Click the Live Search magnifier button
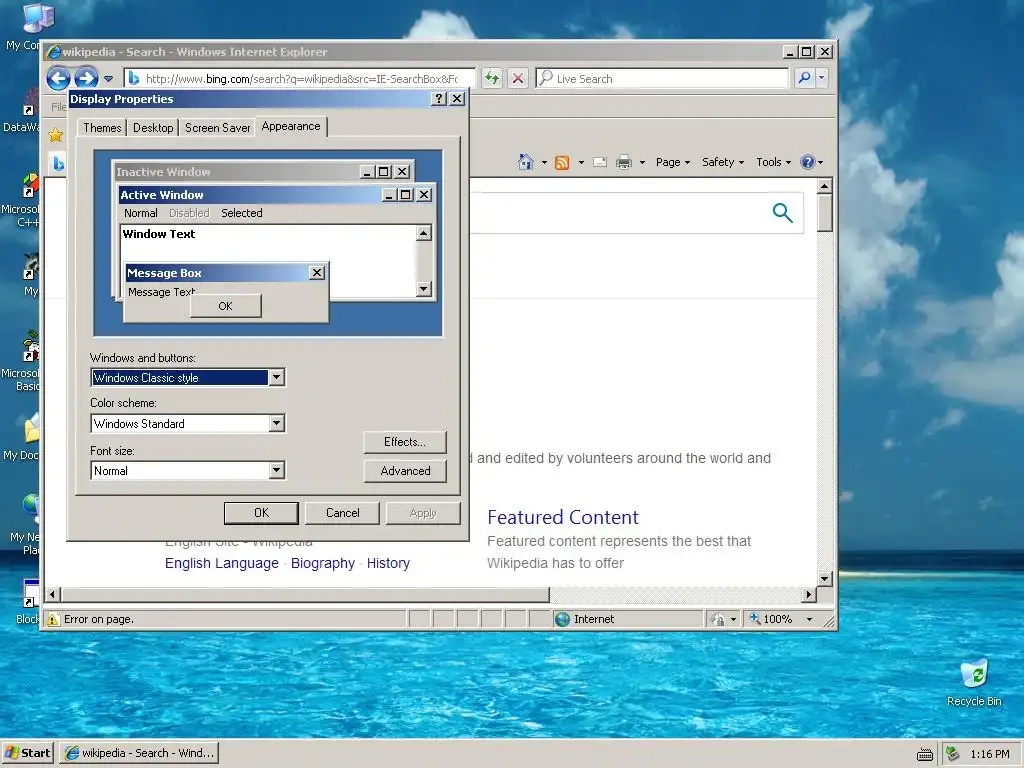Viewport: 1024px width, 768px height. pyautogui.click(x=805, y=78)
